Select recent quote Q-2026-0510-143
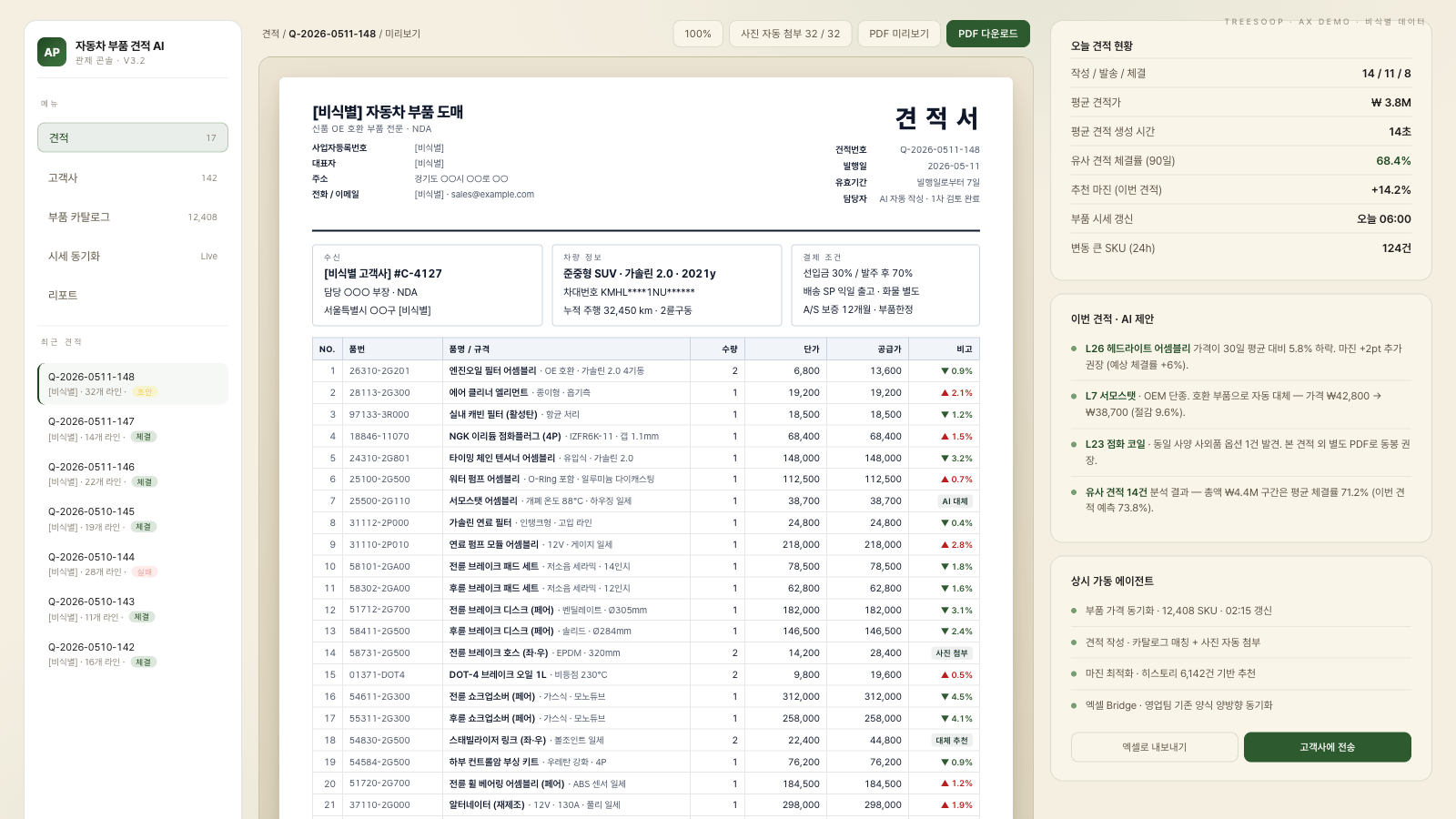1456x819 pixels. [x=133, y=609]
